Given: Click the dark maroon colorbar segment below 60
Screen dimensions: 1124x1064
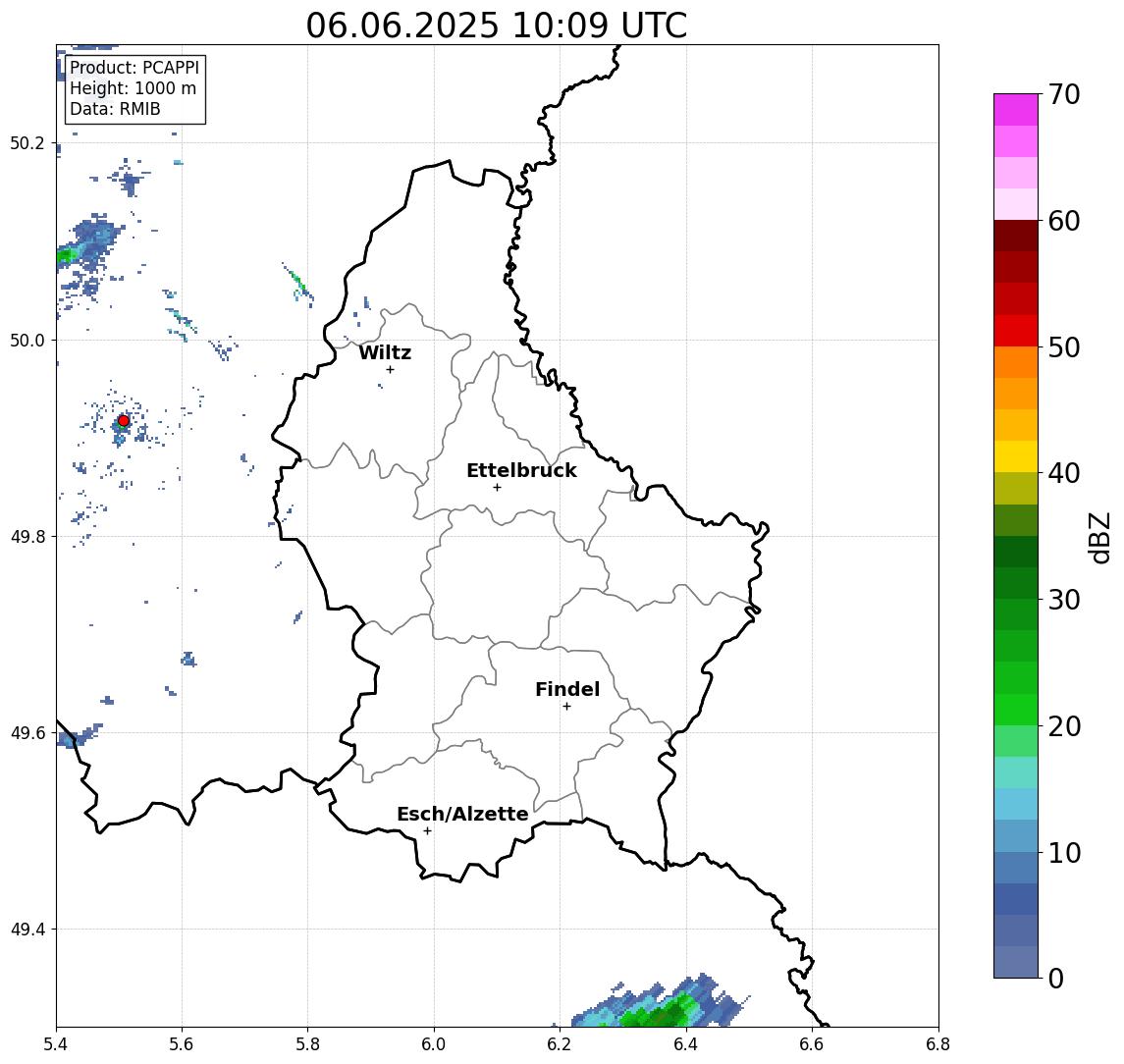Looking at the screenshot, I should pyautogui.click(x=1016, y=236).
